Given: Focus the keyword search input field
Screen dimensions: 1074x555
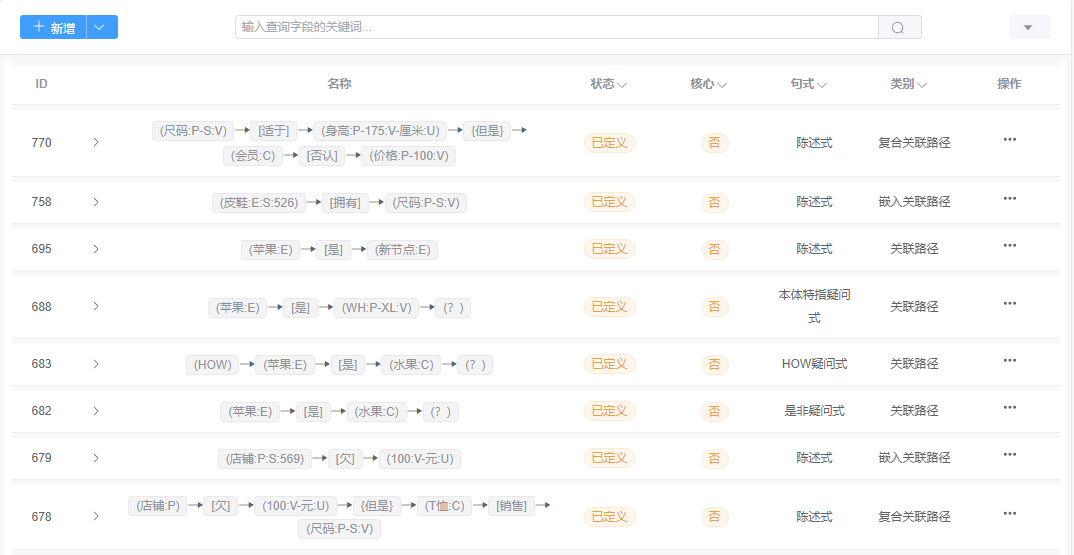Looking at the screenshot, I should point(556,28).
